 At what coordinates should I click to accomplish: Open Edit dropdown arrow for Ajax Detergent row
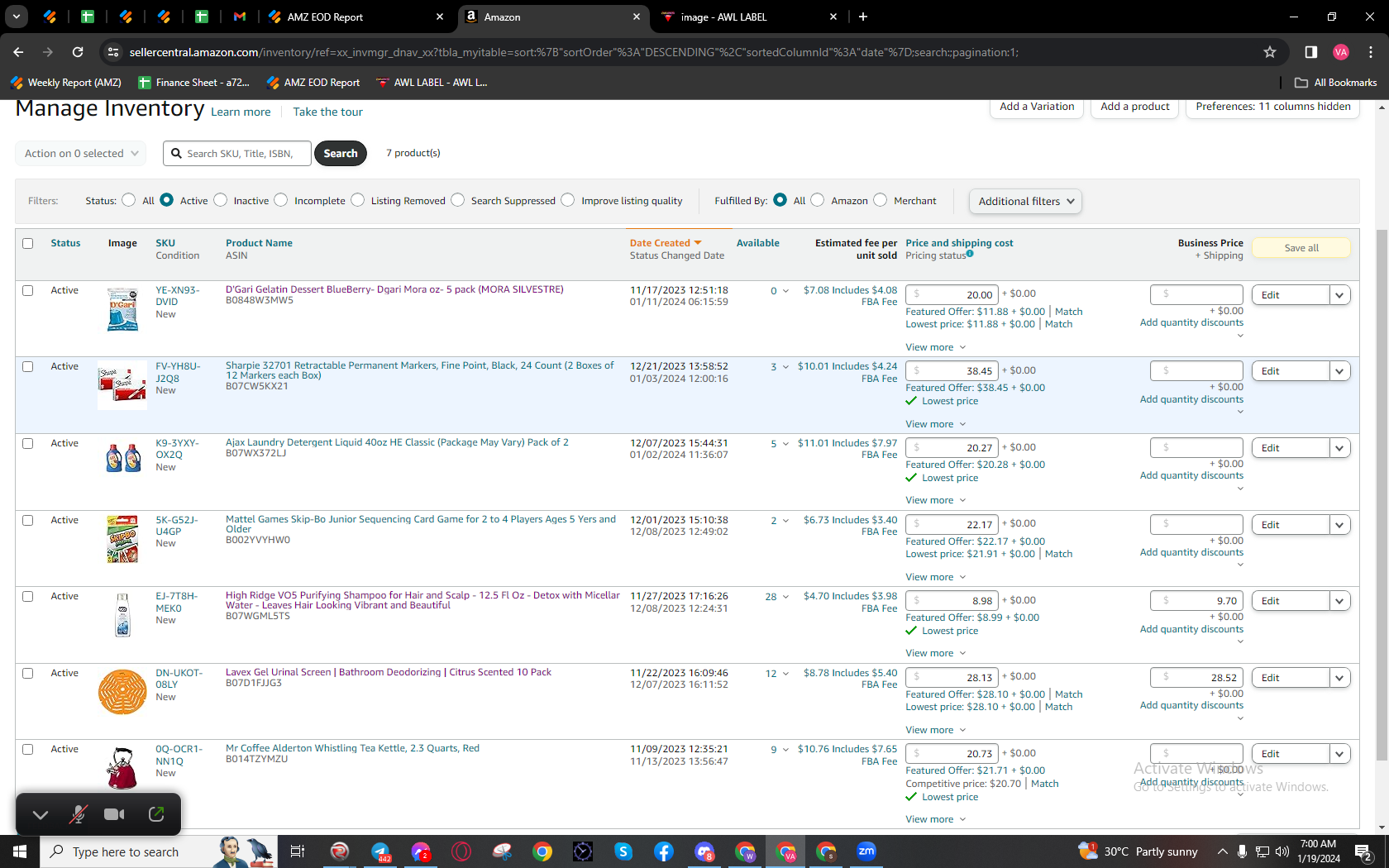1340,448
